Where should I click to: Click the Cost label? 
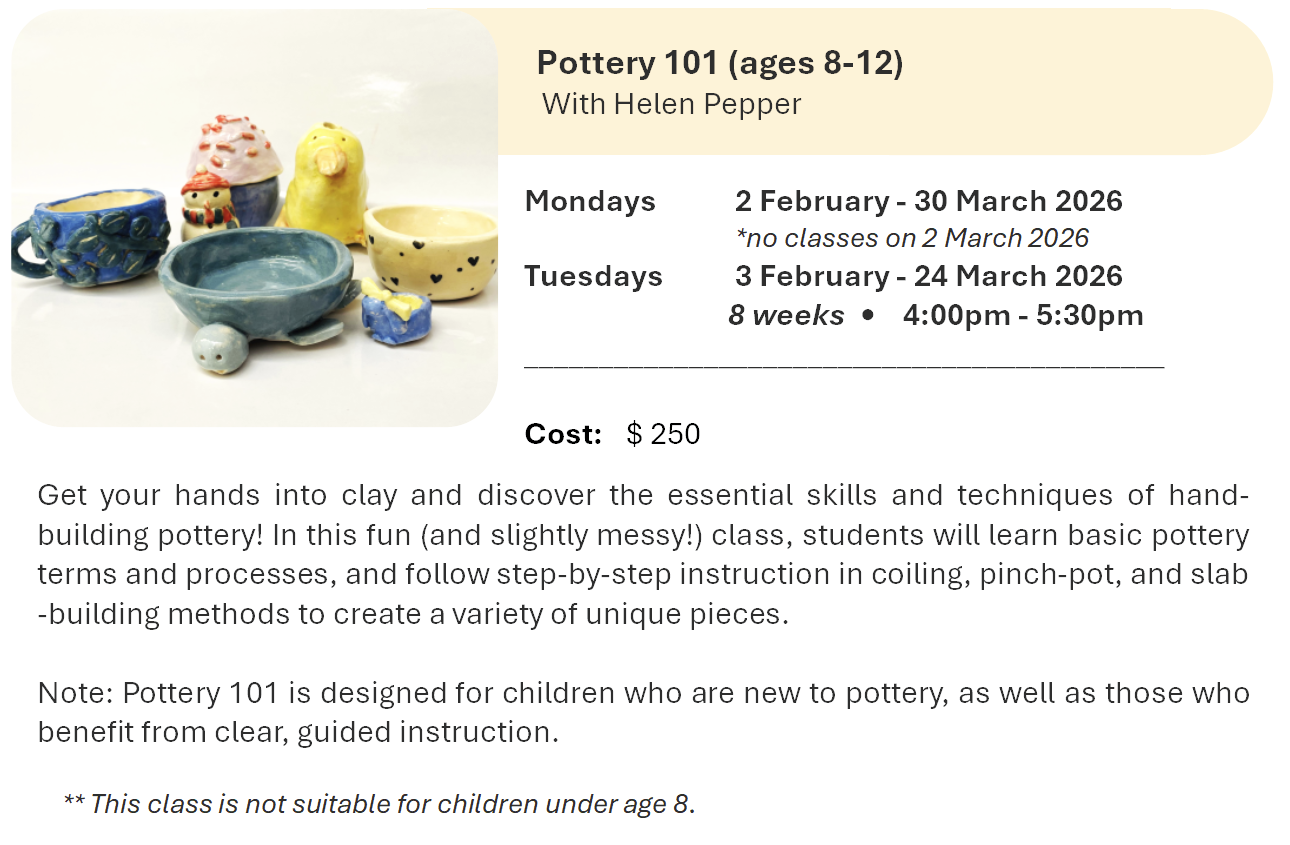(x=563, y=434)
